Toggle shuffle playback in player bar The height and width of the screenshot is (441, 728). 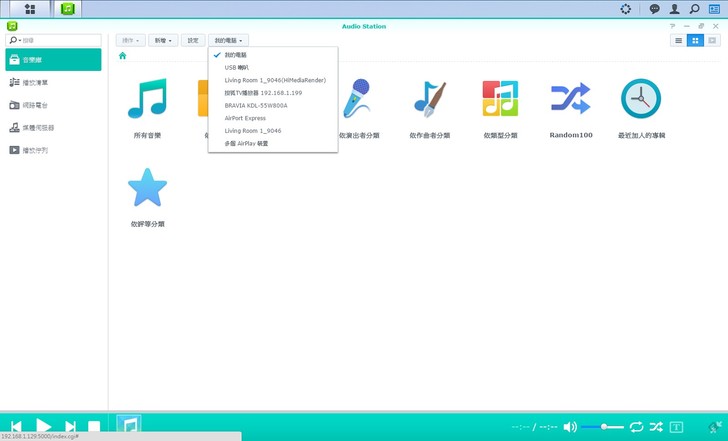tap(656, 427)
